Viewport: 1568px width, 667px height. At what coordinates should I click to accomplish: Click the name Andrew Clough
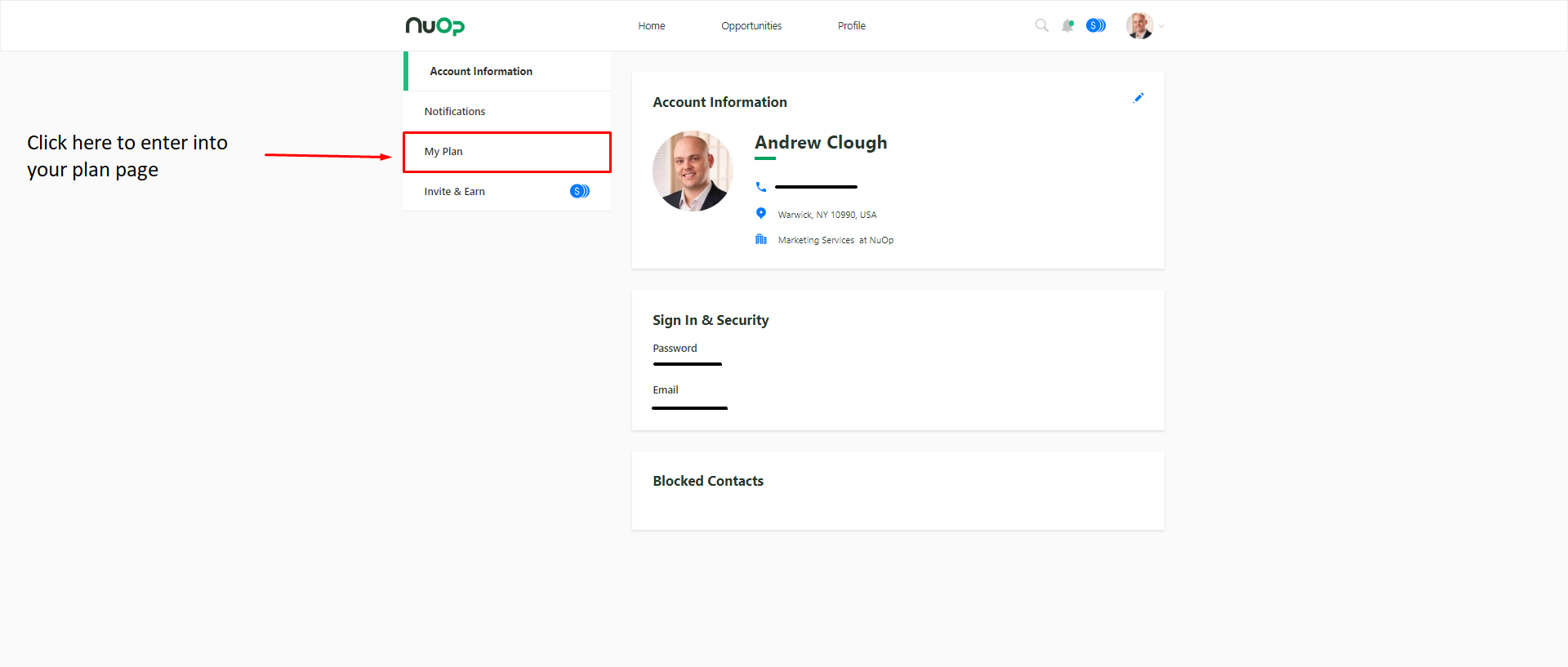pyautogui.click(x=821, y=142)
